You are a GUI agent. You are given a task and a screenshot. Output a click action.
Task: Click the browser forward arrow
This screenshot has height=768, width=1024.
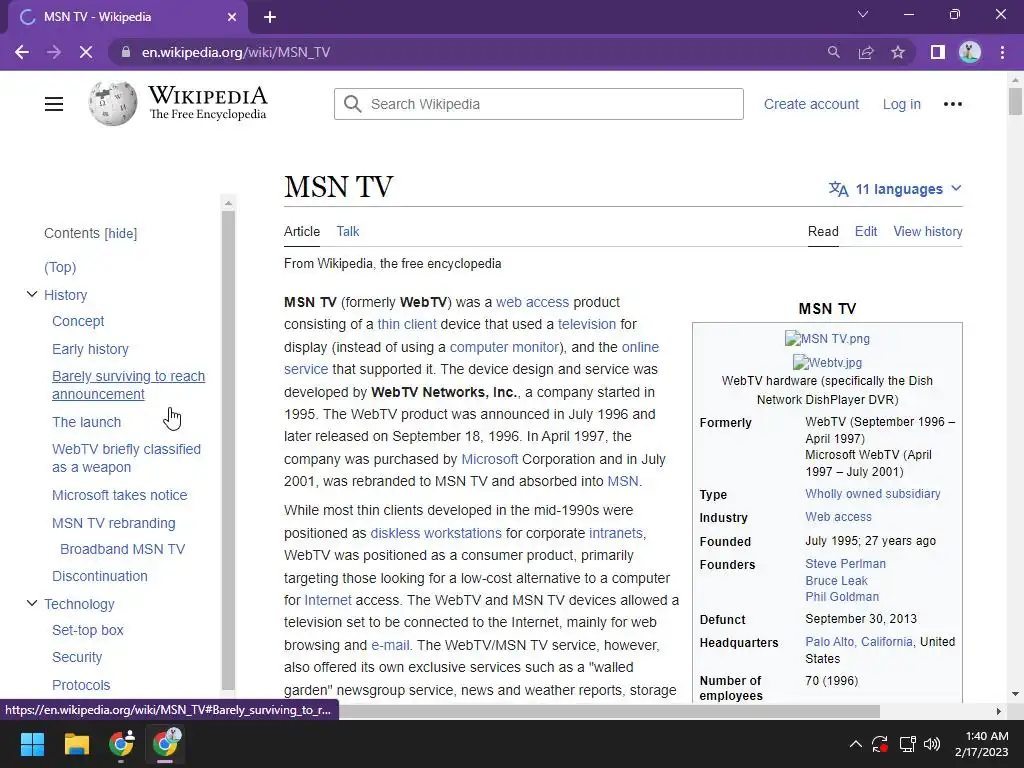[x=54, y=52]
